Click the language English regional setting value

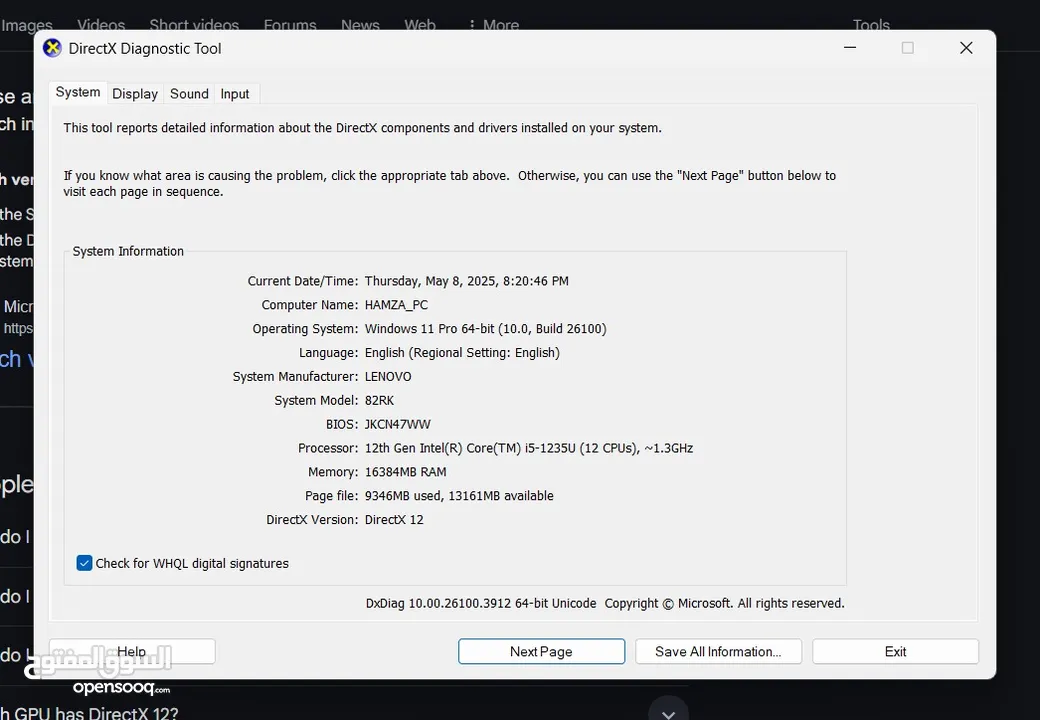pyautogui.click(x=462, y=353)
